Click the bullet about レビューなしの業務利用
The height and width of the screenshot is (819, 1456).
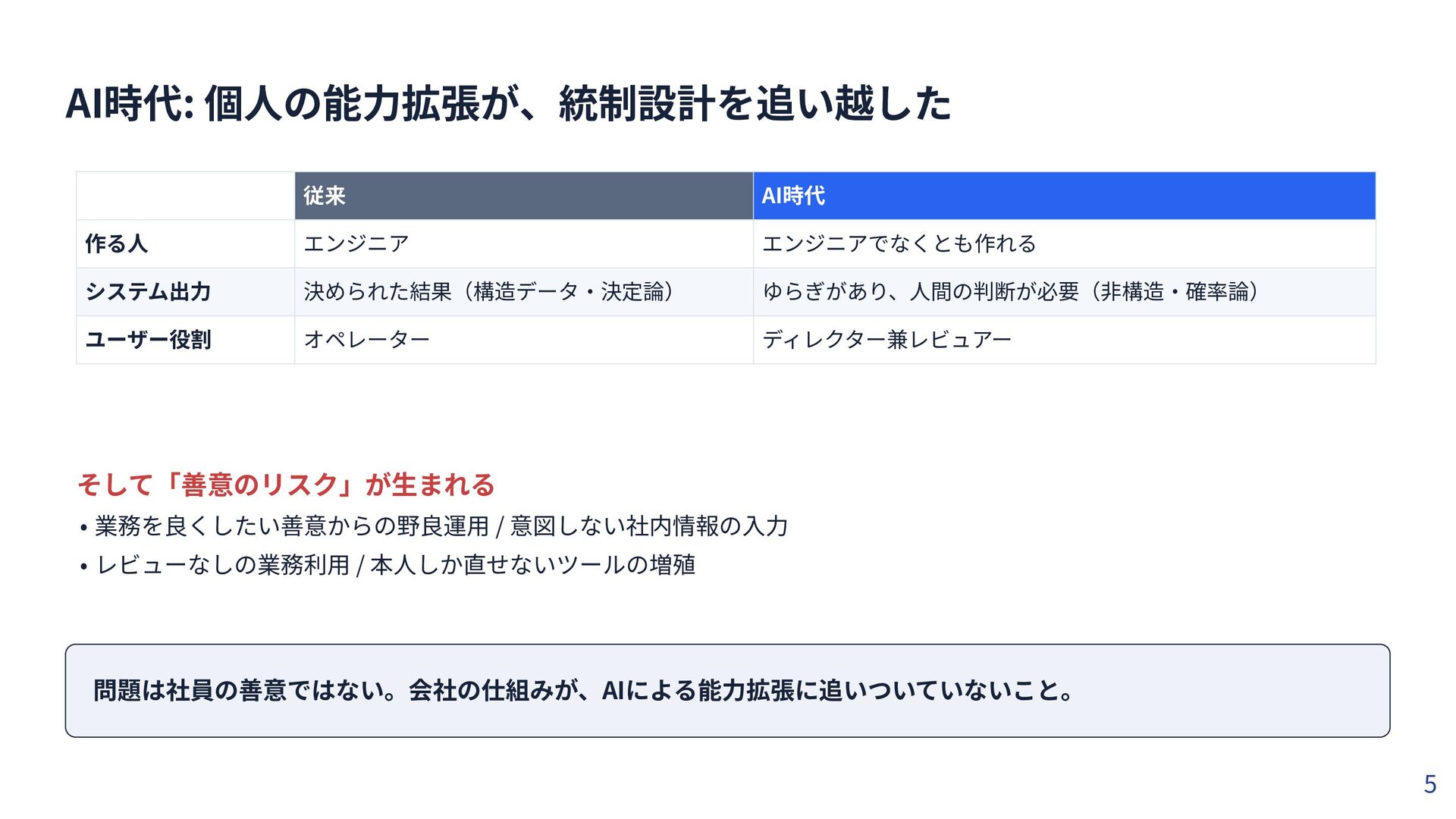(387, 565)
